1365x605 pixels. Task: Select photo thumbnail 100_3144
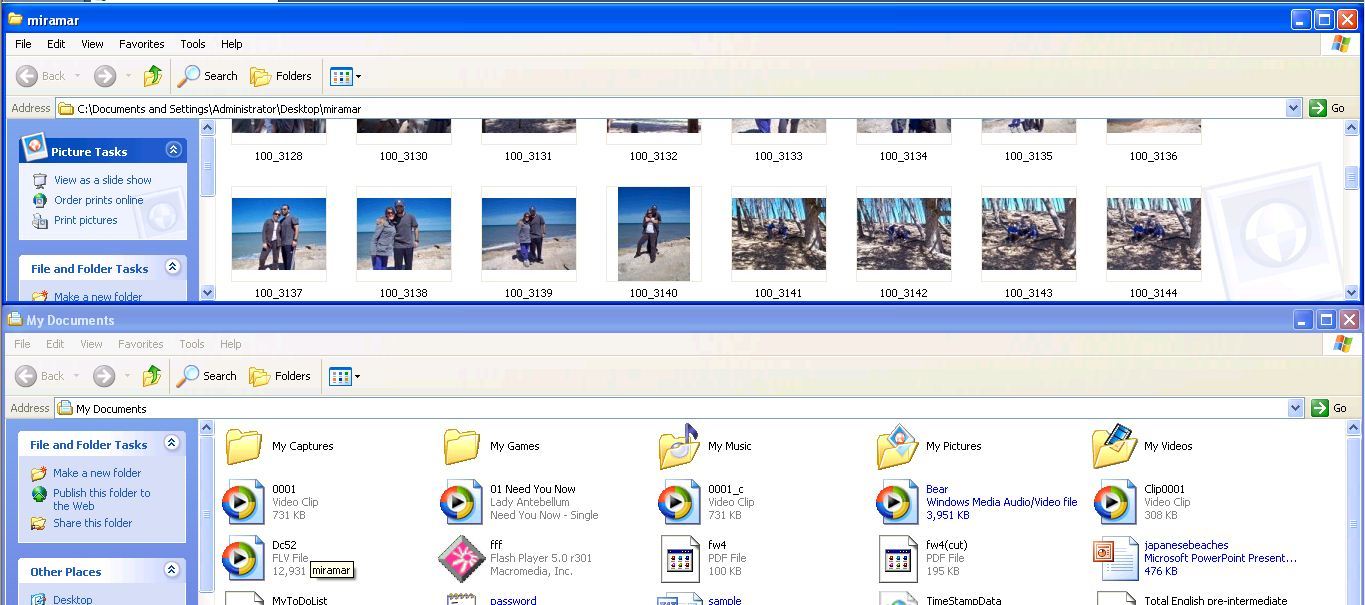tap(1153, 234)
